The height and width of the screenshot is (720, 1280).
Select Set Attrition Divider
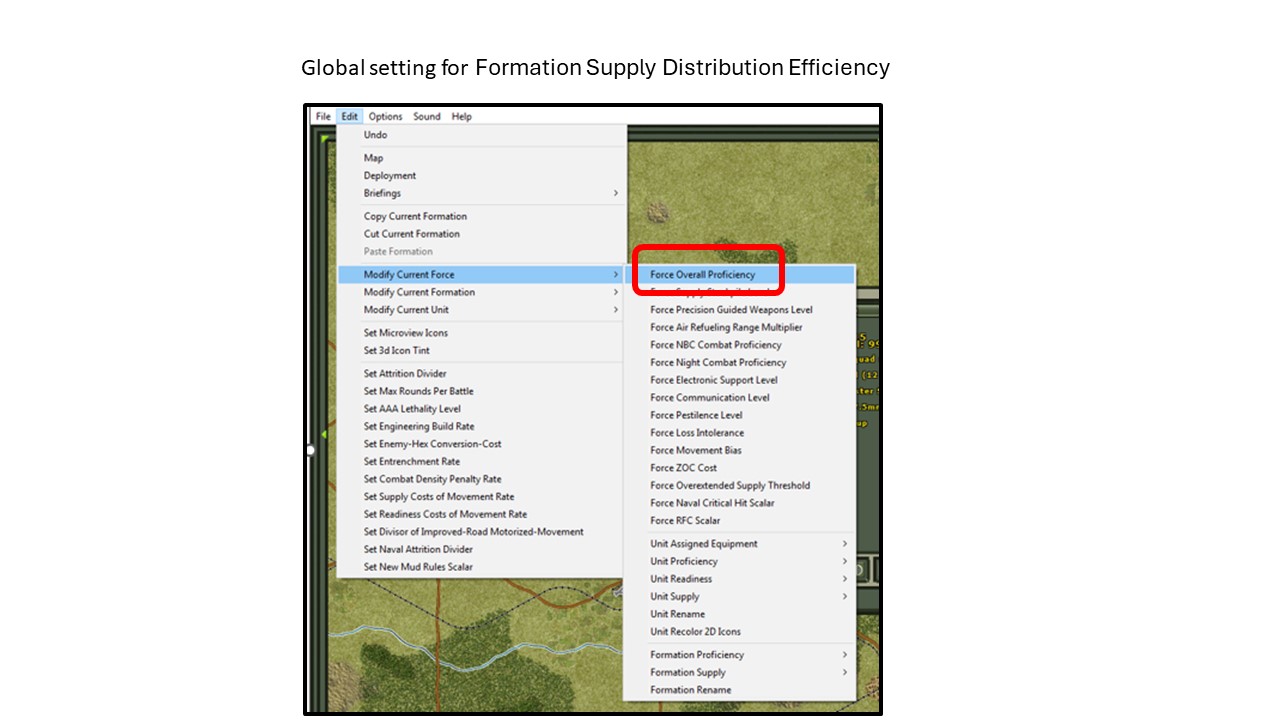coord(482,374)
